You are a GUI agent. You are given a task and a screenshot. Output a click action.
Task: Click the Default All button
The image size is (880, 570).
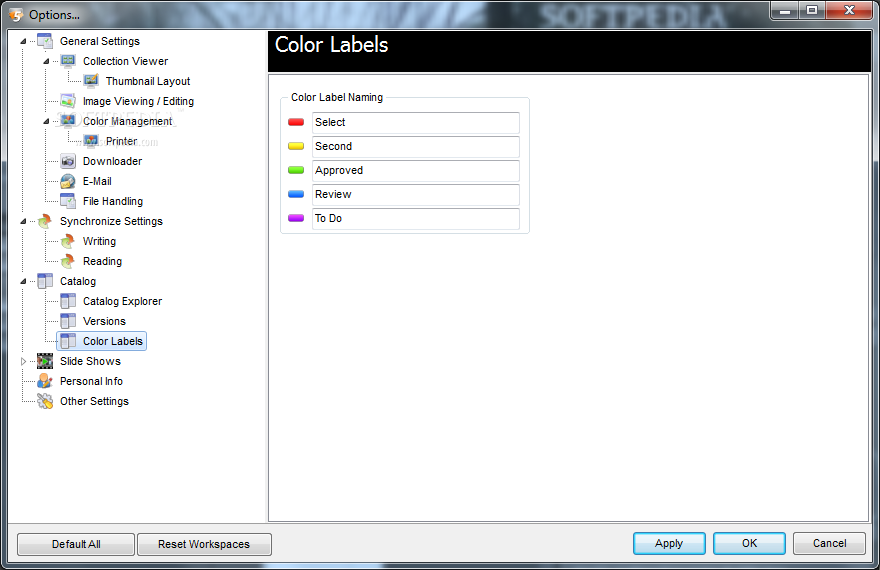coord(76,544)
